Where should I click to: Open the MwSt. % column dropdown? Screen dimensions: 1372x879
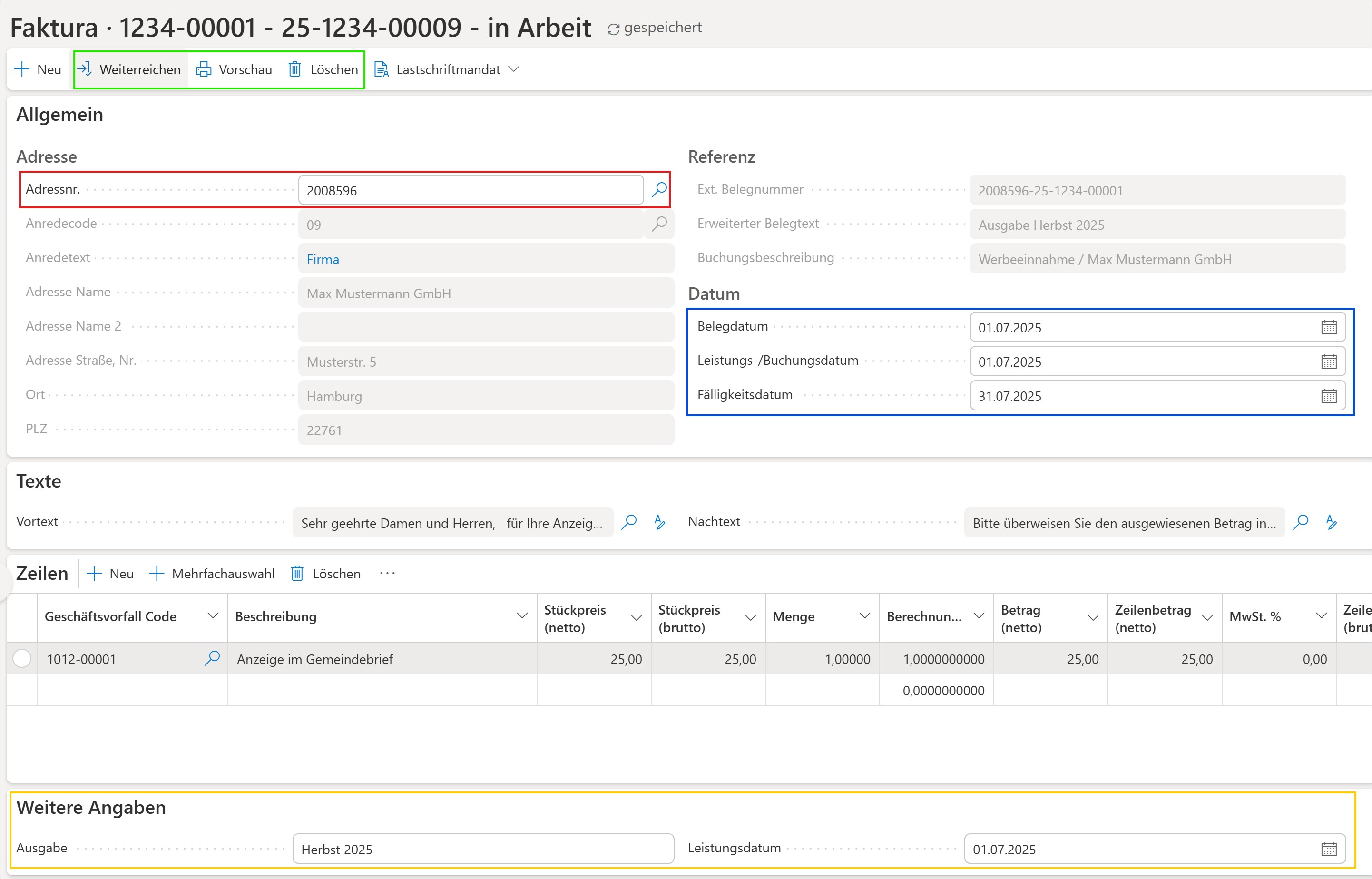coord(1321,616)
